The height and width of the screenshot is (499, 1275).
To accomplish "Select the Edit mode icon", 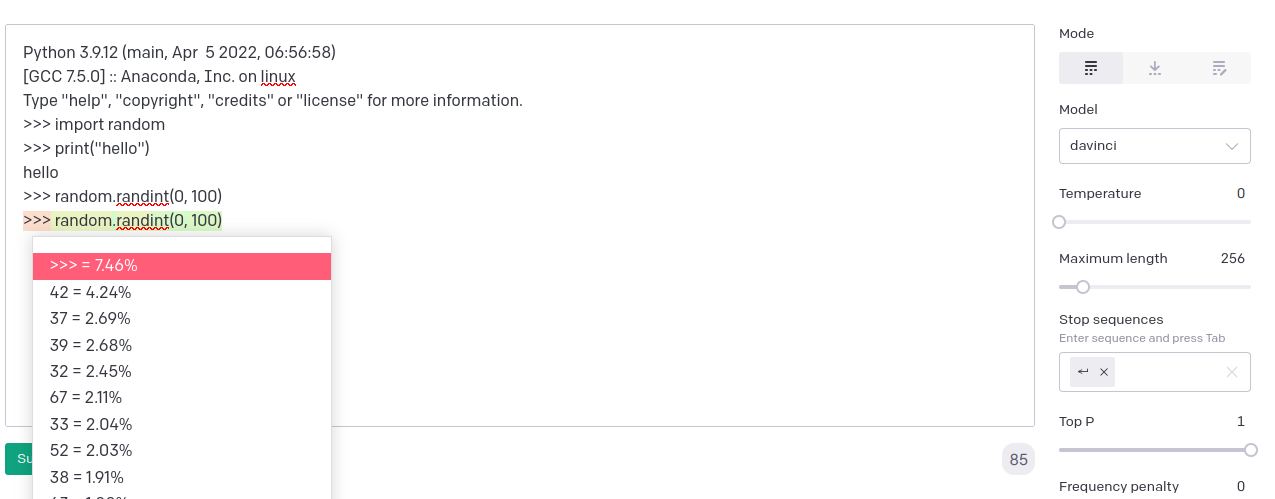I will (1219, 68).
